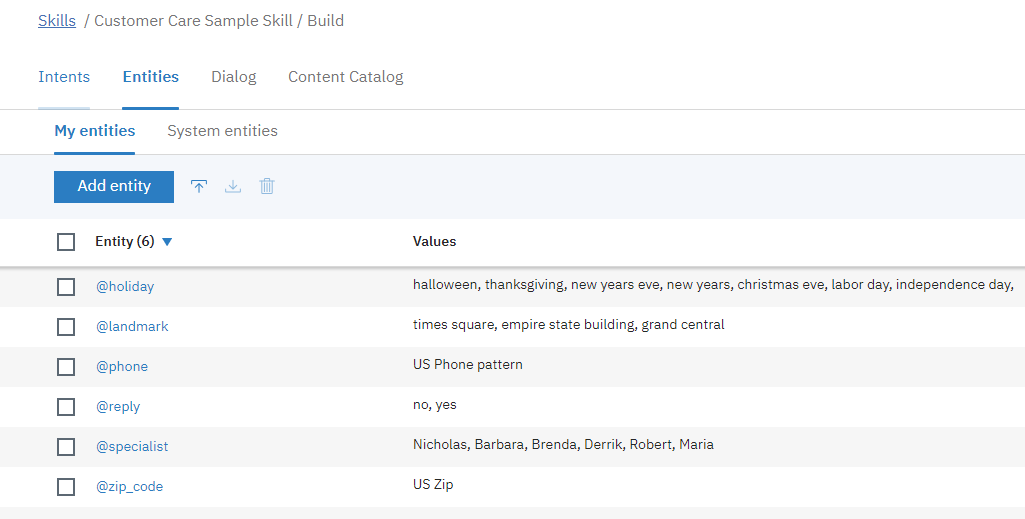Mark the @reply checkbox
Screen dimensions: 1025x519
66,407
